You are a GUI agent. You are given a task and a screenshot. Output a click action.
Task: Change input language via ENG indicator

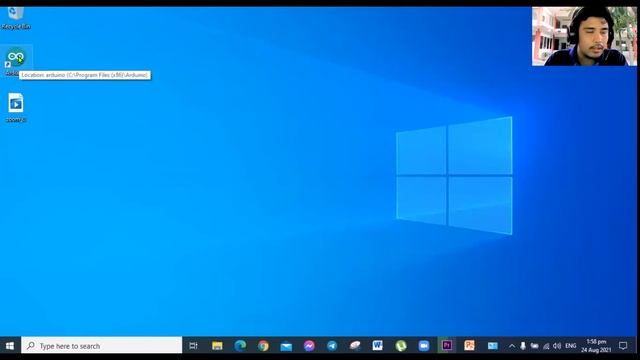pyautogui.click(x=571, y=346)
